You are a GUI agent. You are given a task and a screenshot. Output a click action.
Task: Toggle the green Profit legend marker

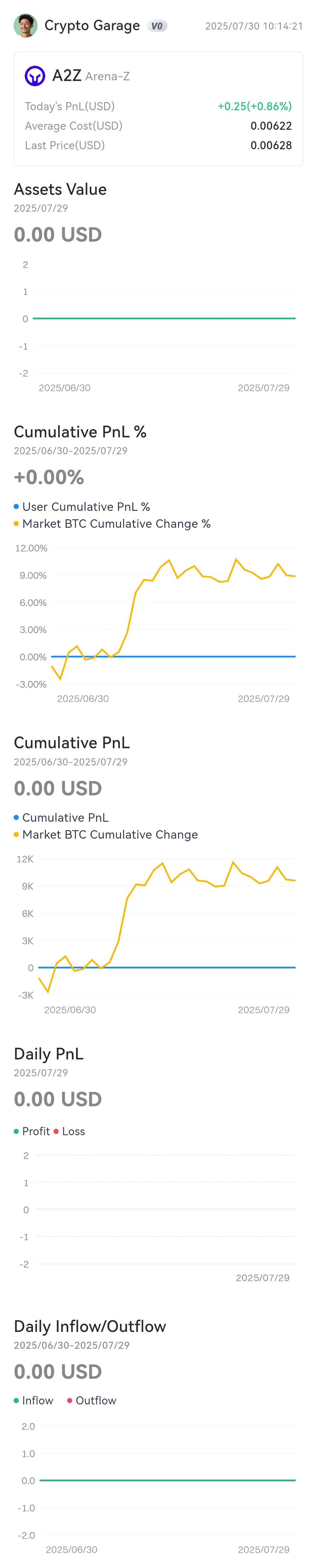click(x=17, y=1131)
